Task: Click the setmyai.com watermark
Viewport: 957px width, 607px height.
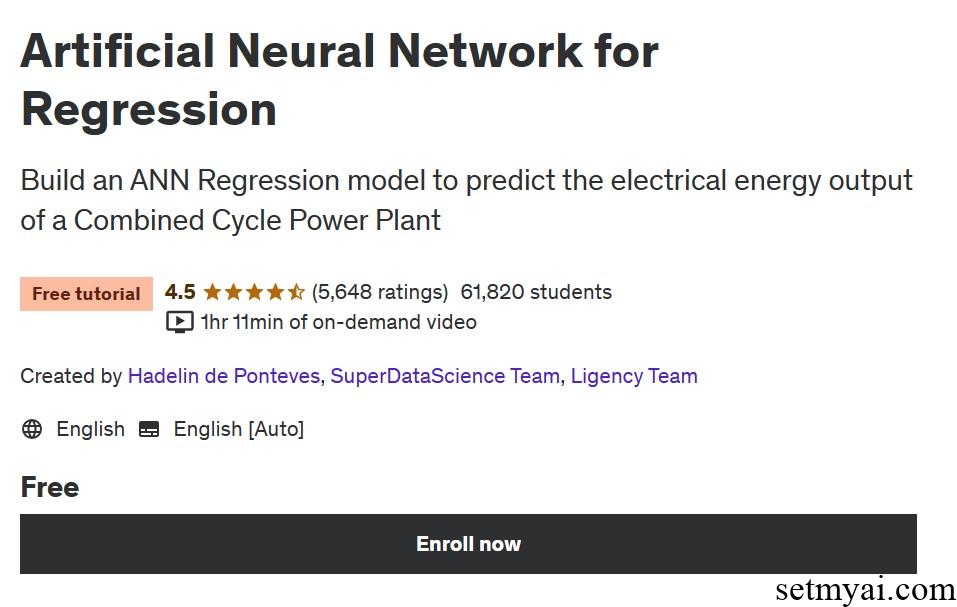Action: [x=865, y=590]
